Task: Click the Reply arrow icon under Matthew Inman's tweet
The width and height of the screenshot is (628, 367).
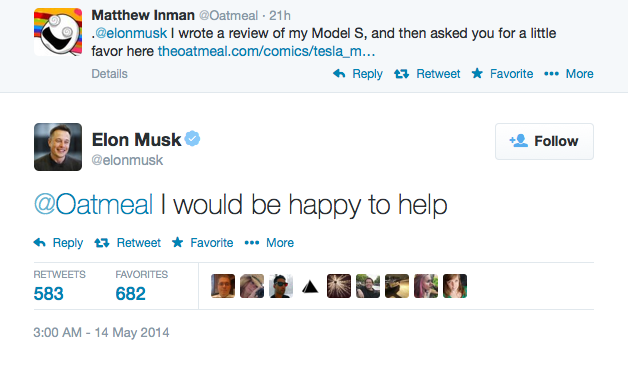Action: [339, 74]
